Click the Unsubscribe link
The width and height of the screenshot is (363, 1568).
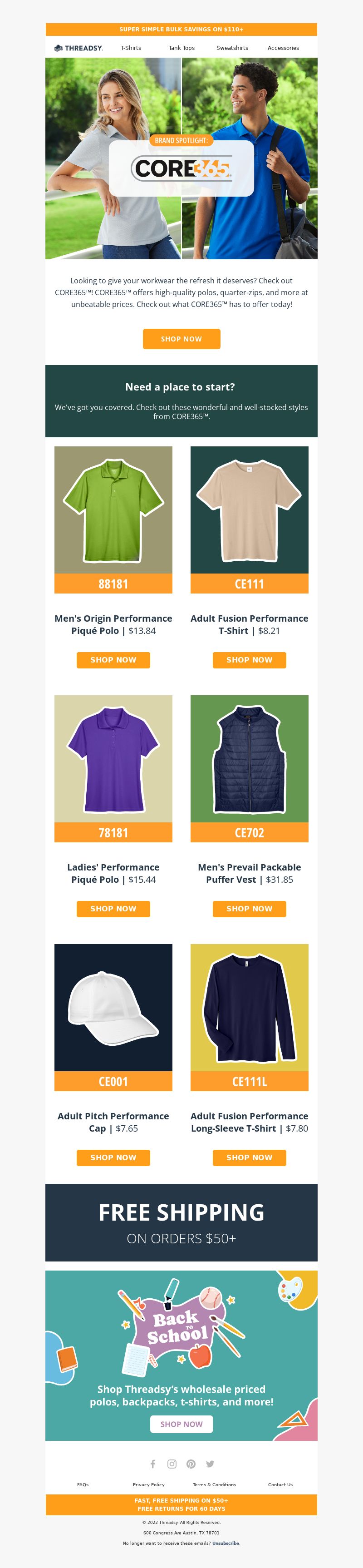coord(226,1543)
